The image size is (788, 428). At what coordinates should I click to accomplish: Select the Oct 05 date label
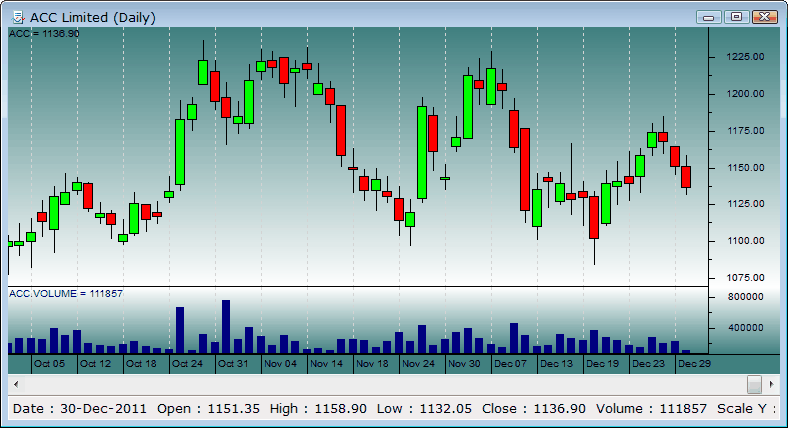tap(49, 364)
